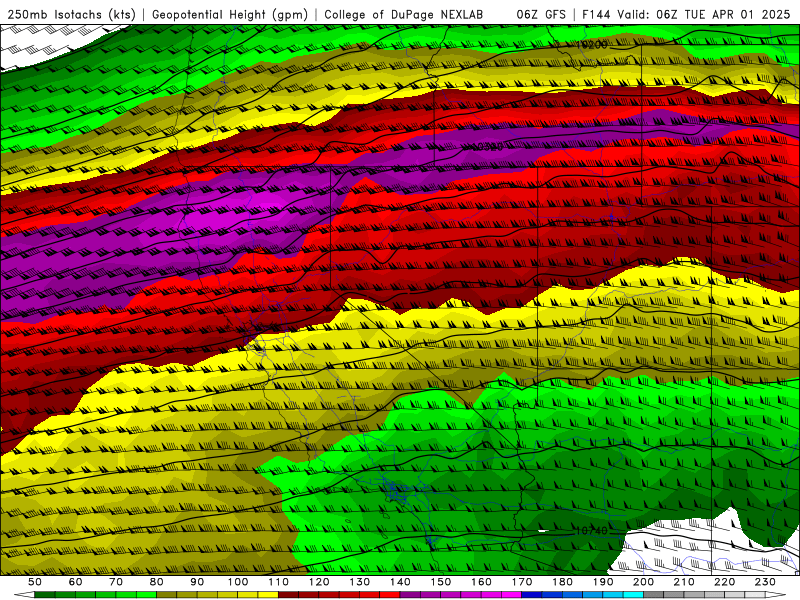This screenshot has width=800, height=600.
Task: Click the 'F144 Valid: 06Z TUE APR 01 2025' text
Action: pos(686,14)
